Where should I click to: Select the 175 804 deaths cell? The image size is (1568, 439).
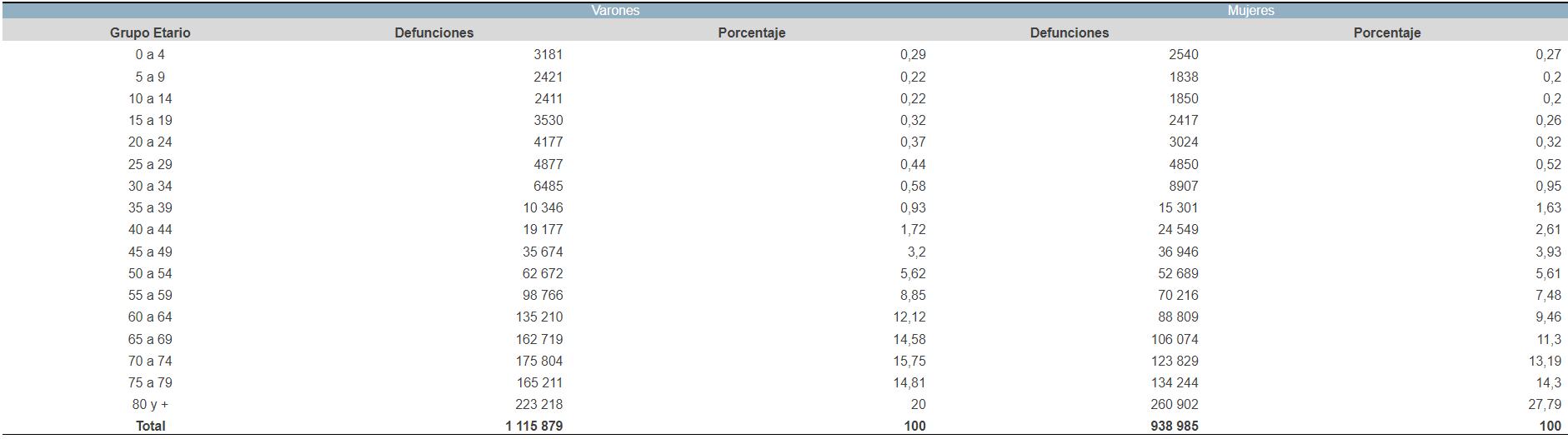pos(539,361)
